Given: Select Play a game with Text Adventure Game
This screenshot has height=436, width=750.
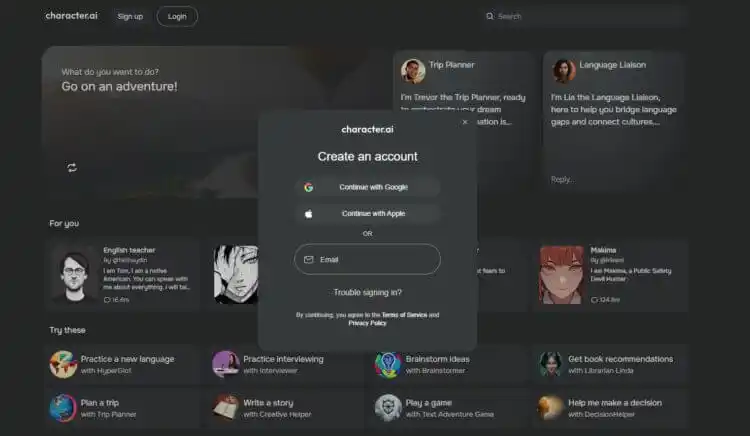Looking at the screenshot, I should point(448,408).
